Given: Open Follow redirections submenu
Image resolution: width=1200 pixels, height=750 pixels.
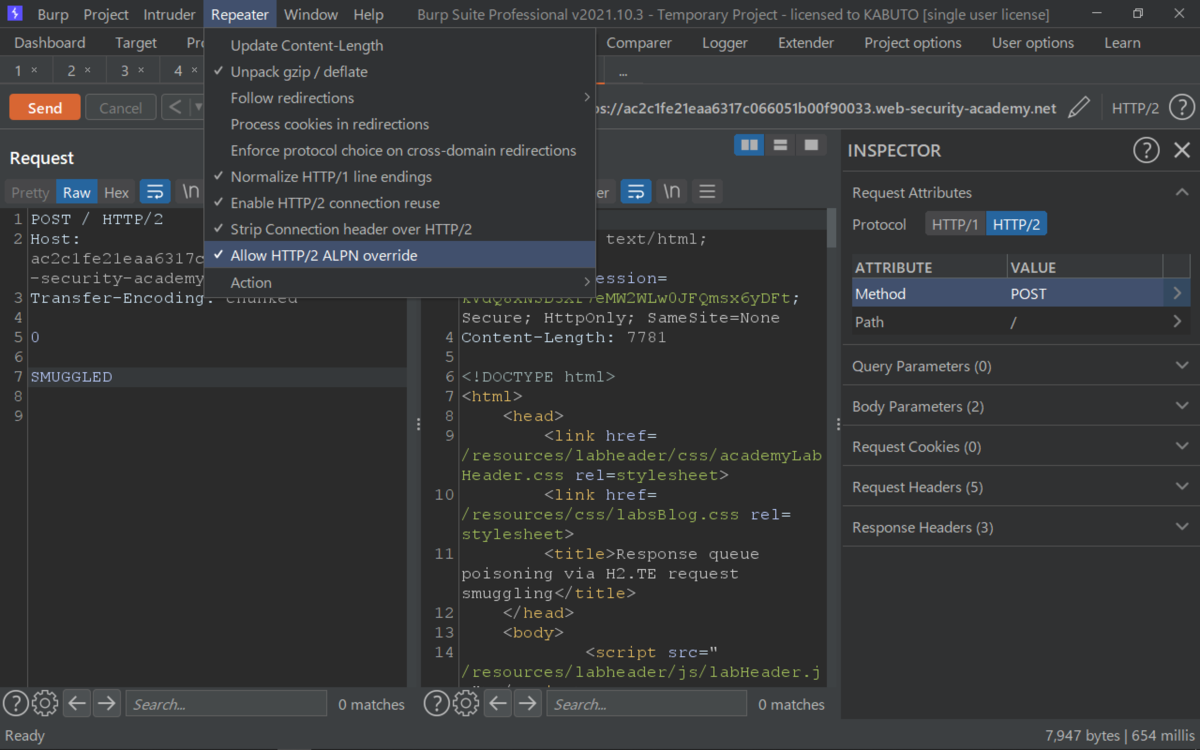Looking at the screenshot, I should (x=400, y=98).
